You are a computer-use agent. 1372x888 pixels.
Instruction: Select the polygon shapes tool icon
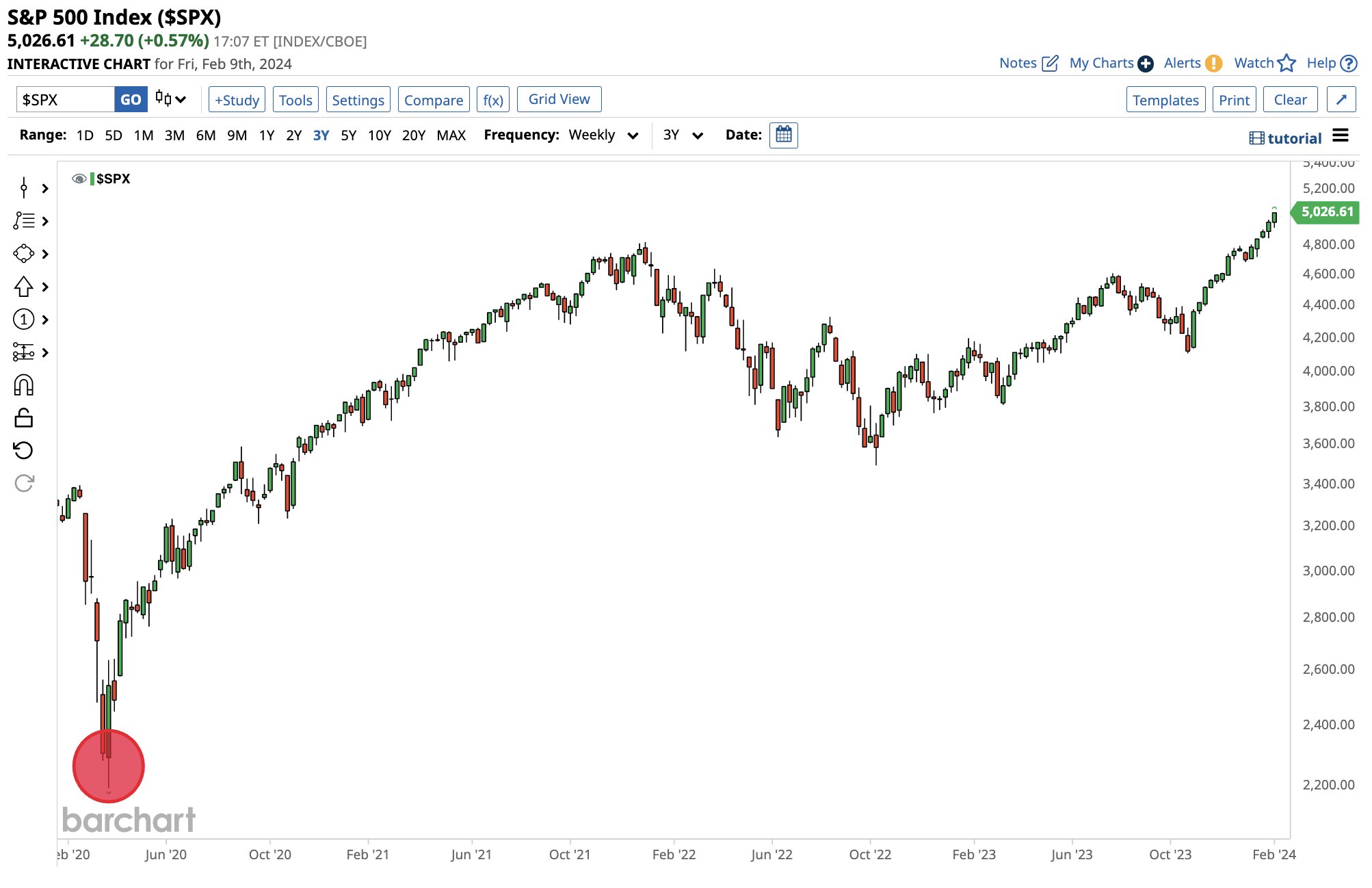pos(24,254)
